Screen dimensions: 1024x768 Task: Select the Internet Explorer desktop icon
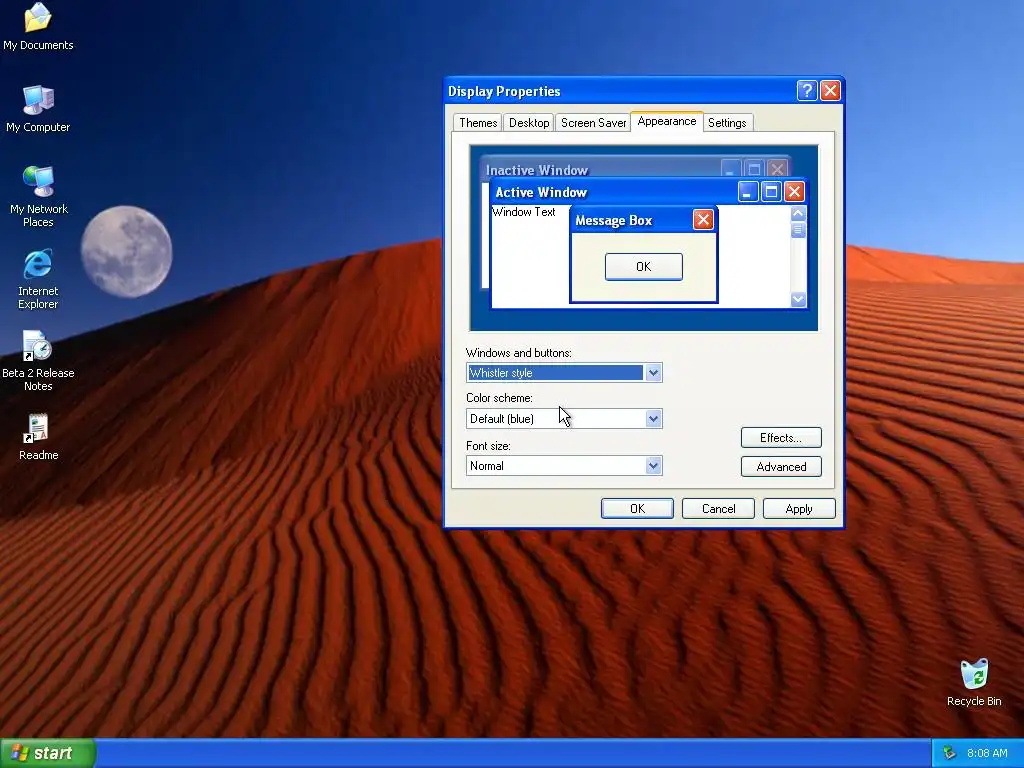[x=38, y=278]
